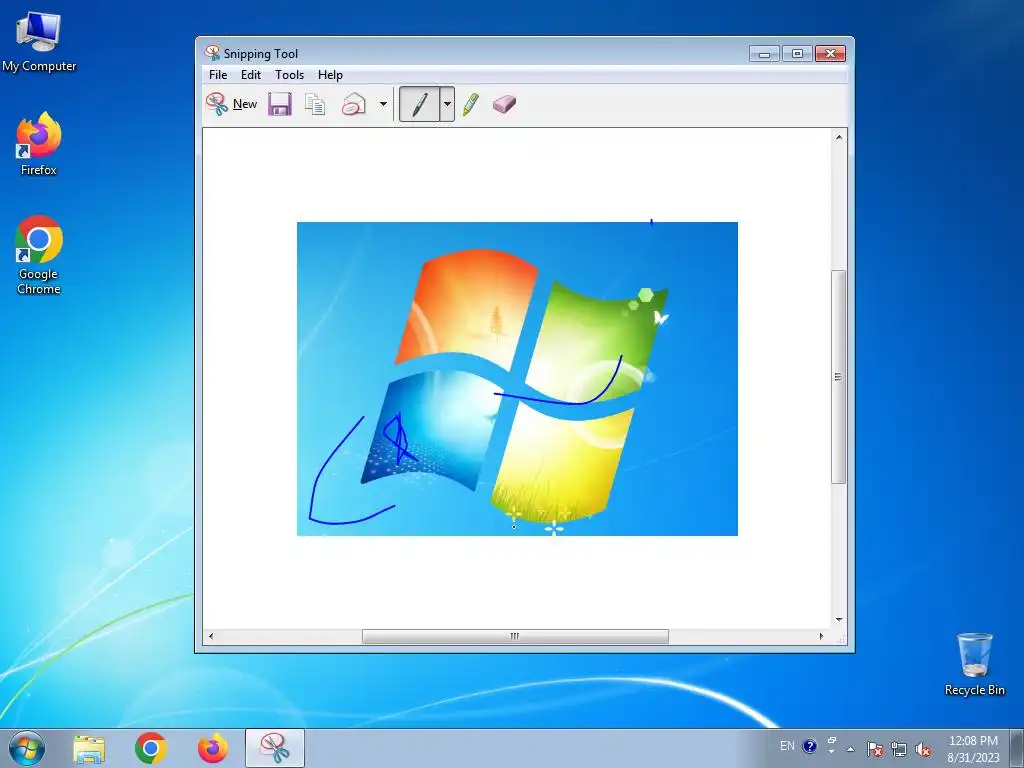This screenshot has height=768, width=1024.
Task: Click the vertical scrollbar up arrow
Action: tap(839, 137)
